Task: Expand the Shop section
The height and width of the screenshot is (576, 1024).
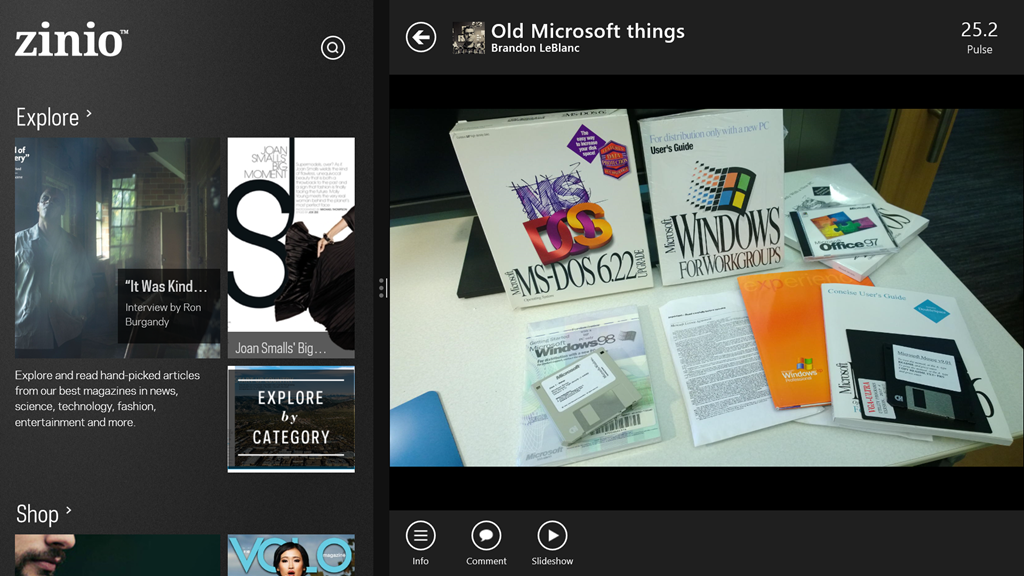Action: (x=44, y=514)
